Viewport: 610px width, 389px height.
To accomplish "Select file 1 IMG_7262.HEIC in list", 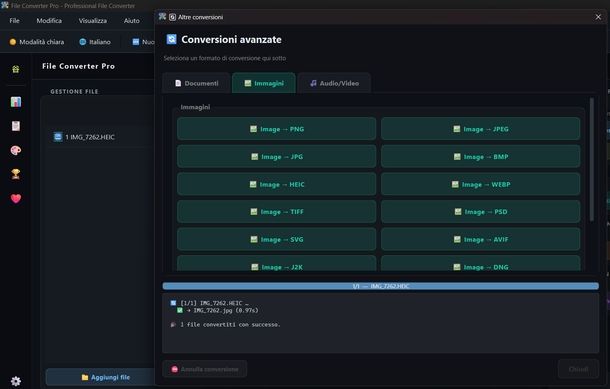I will (x=102, y=137).
